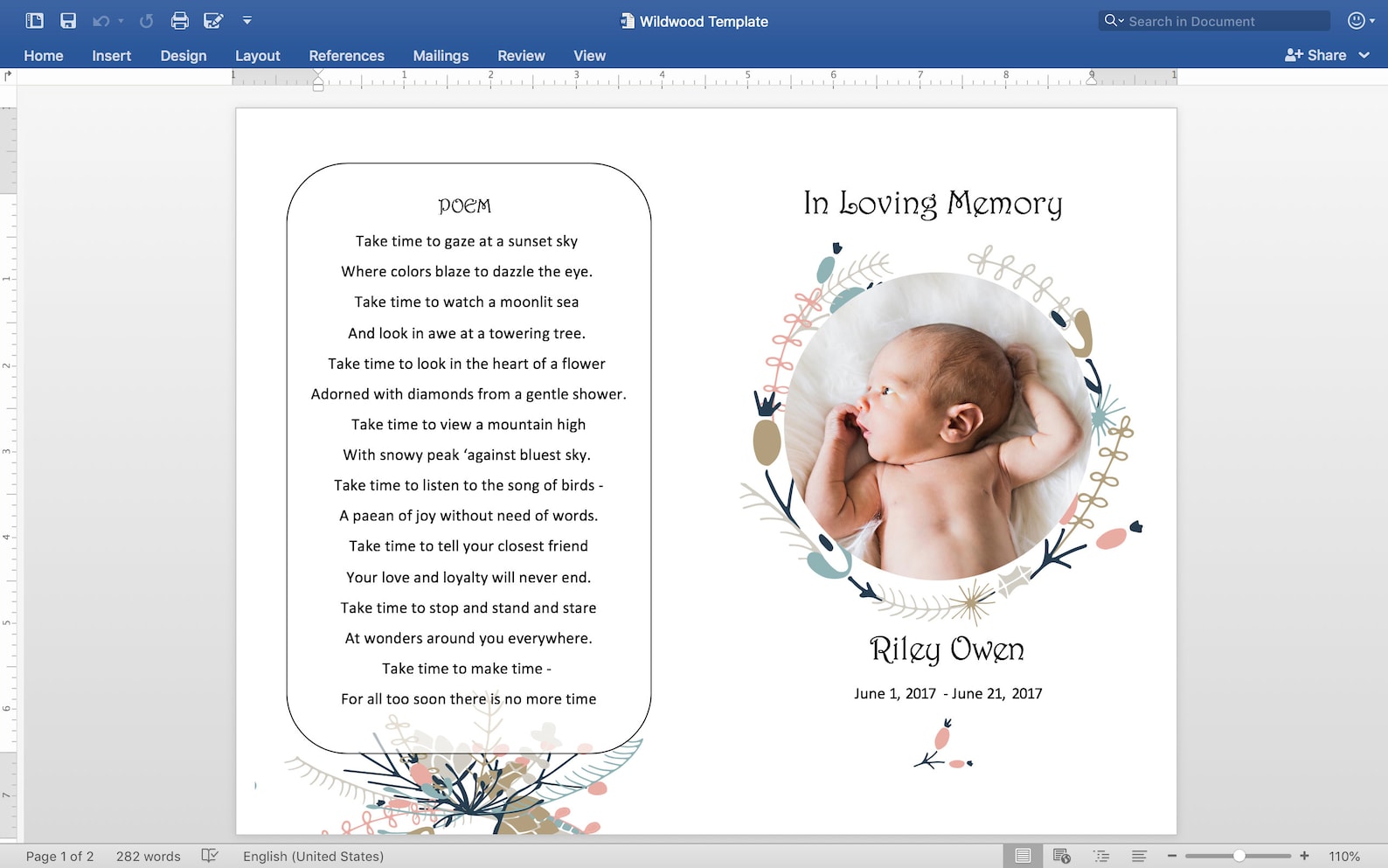Zoom out with the minus button
This screenshot has width=1388, height=868.
[1172, 856]
